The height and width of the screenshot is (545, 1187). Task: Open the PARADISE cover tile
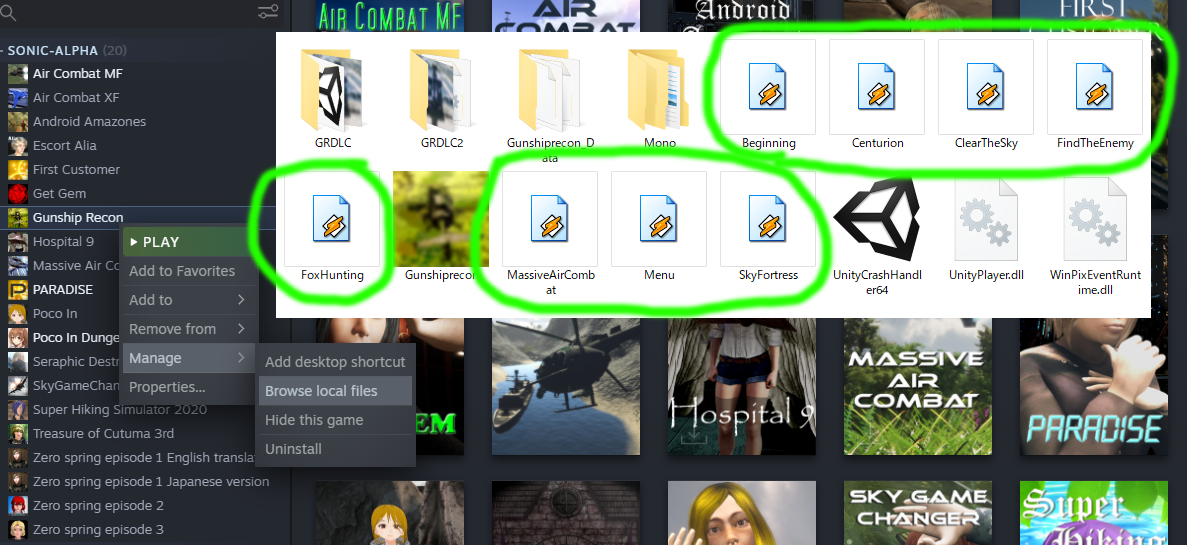tap(1093, 386)
